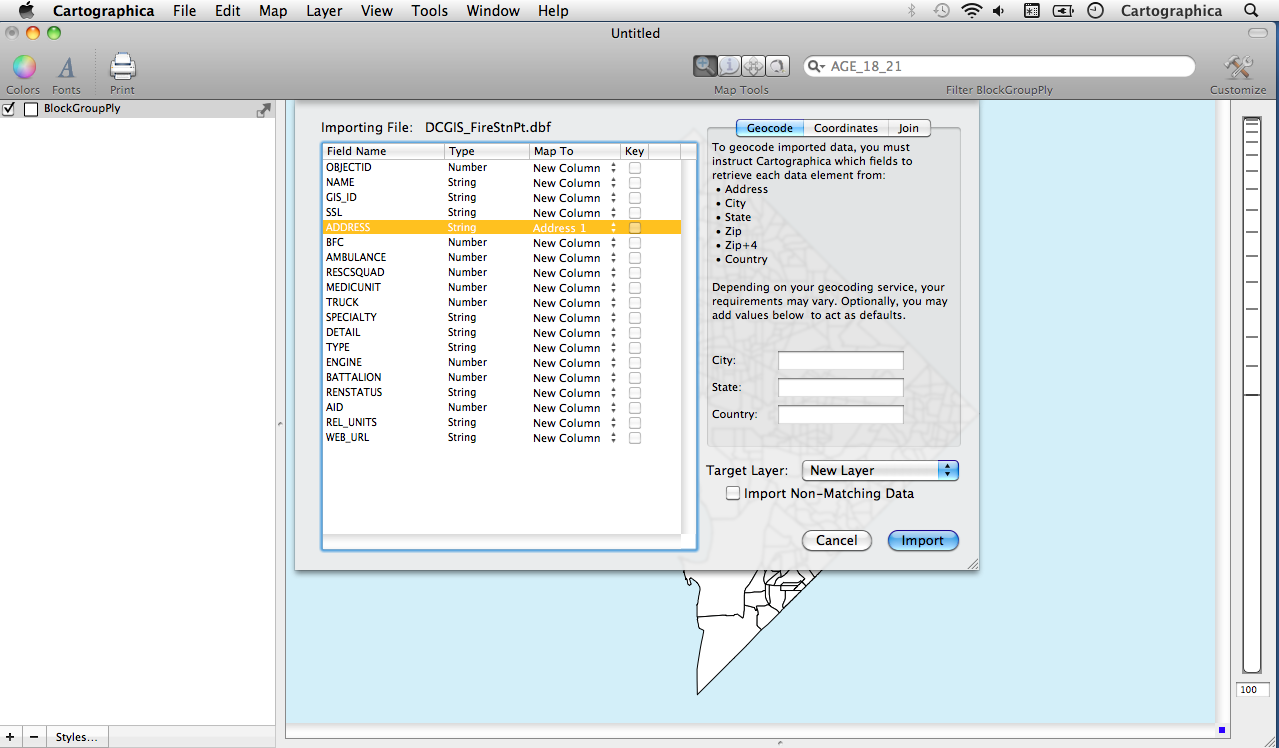Open Map To selector for NAME field
Image resolution: width=1279 pixels, height=748 pixels.
(x=574, y=183)
